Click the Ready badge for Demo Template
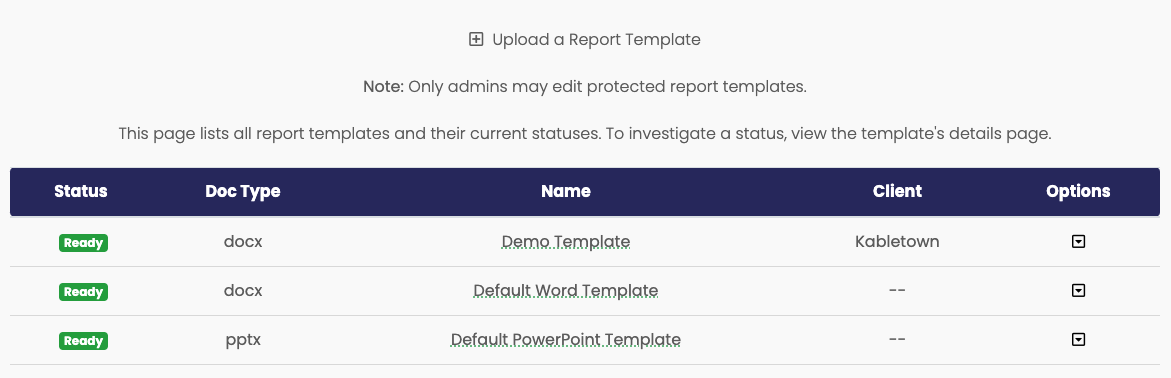Screen dimensions: 1171x378 [x=84, y=243]
